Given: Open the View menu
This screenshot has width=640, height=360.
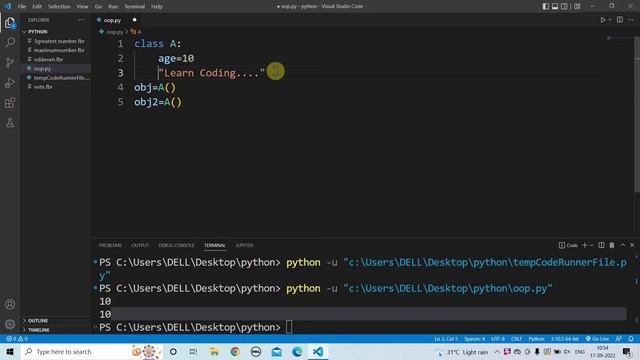Looking at the screenshot, I should [82, 6].
